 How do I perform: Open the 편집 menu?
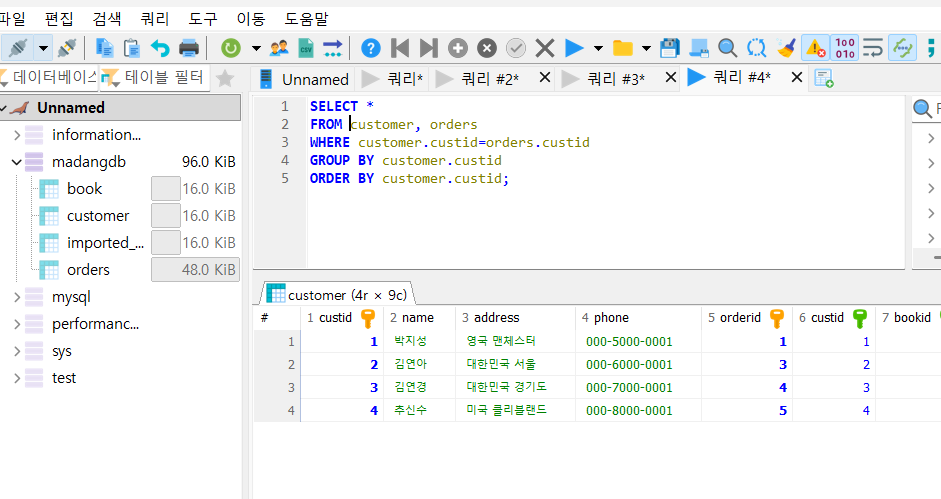(x=59, y=19)
